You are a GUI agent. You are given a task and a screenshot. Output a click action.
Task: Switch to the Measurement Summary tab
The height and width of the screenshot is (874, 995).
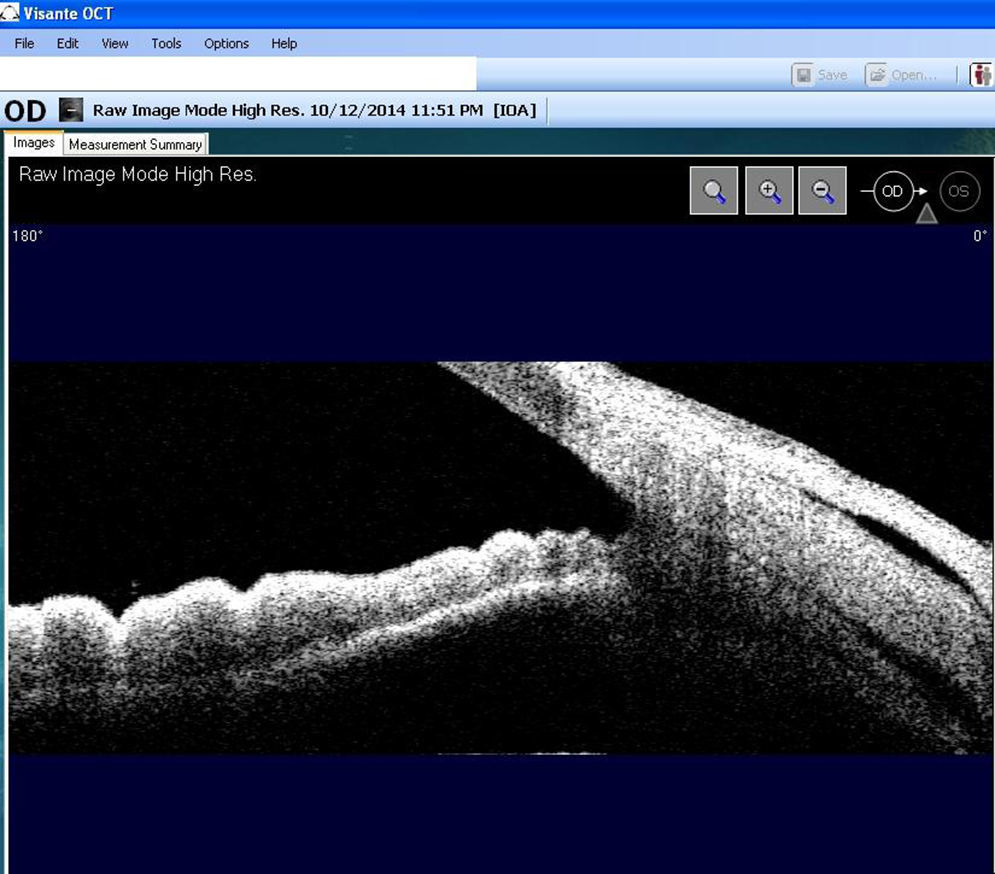(x=135, y=145)
